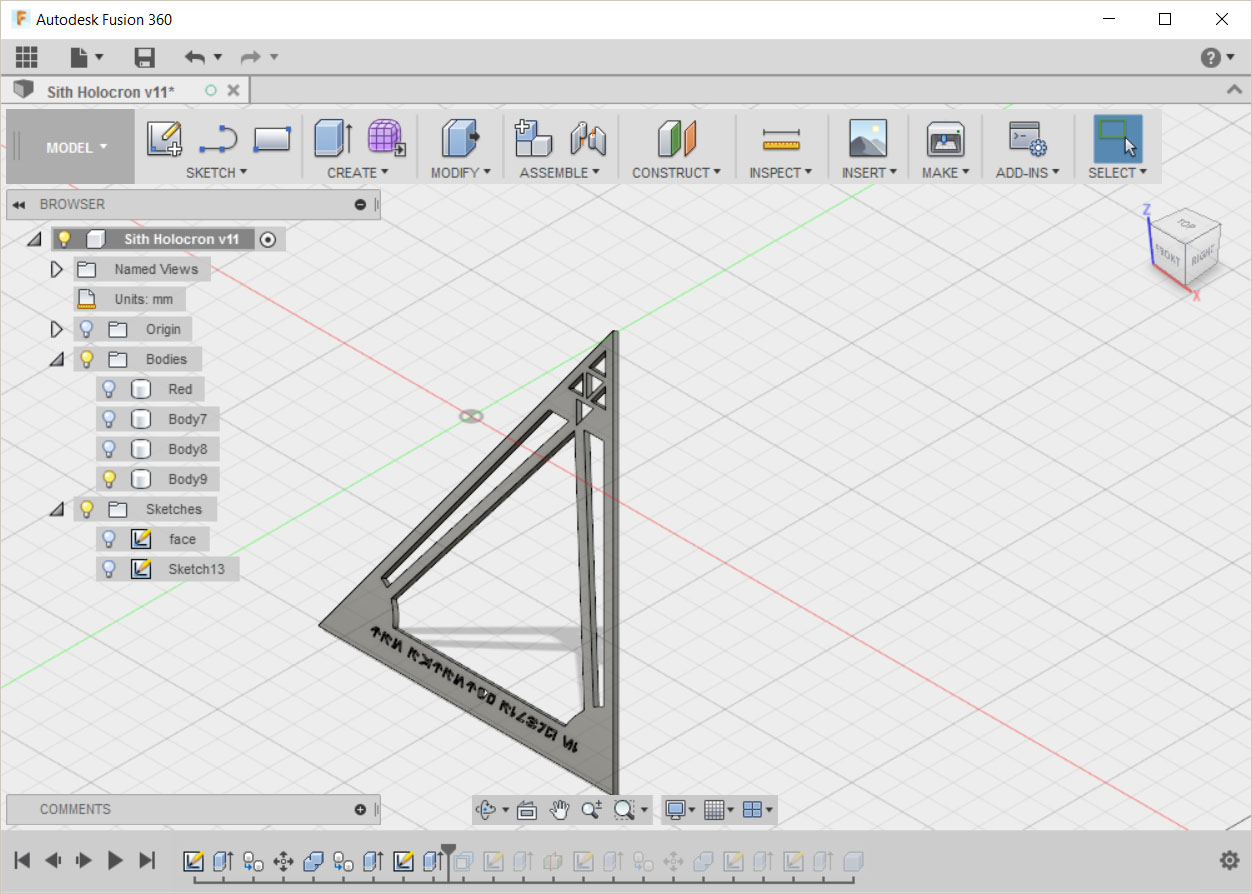Show Sketch13 via its light bulb
1252x894 pixels.
[x=109, y=569]
